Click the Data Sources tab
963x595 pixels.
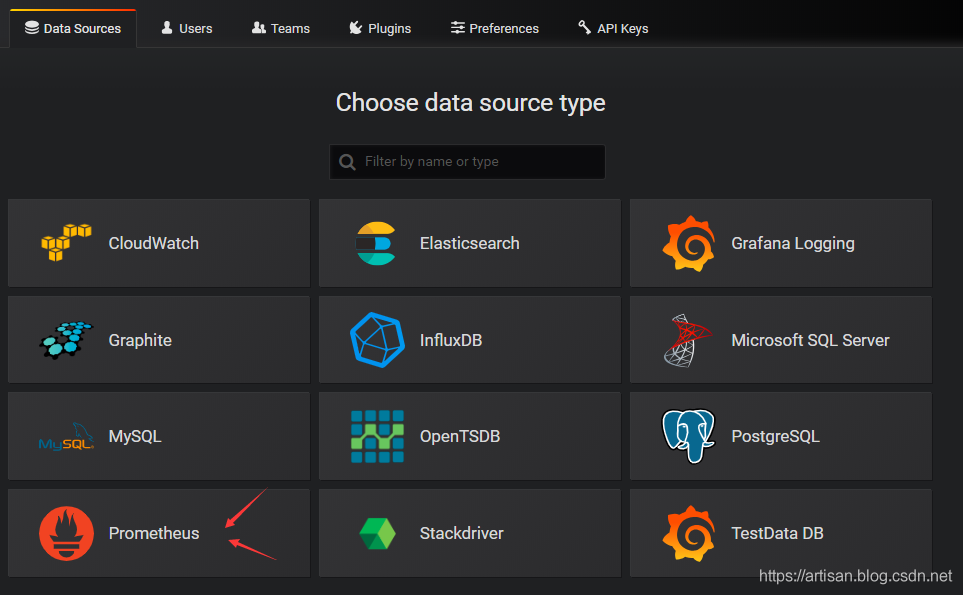point(73,28)
